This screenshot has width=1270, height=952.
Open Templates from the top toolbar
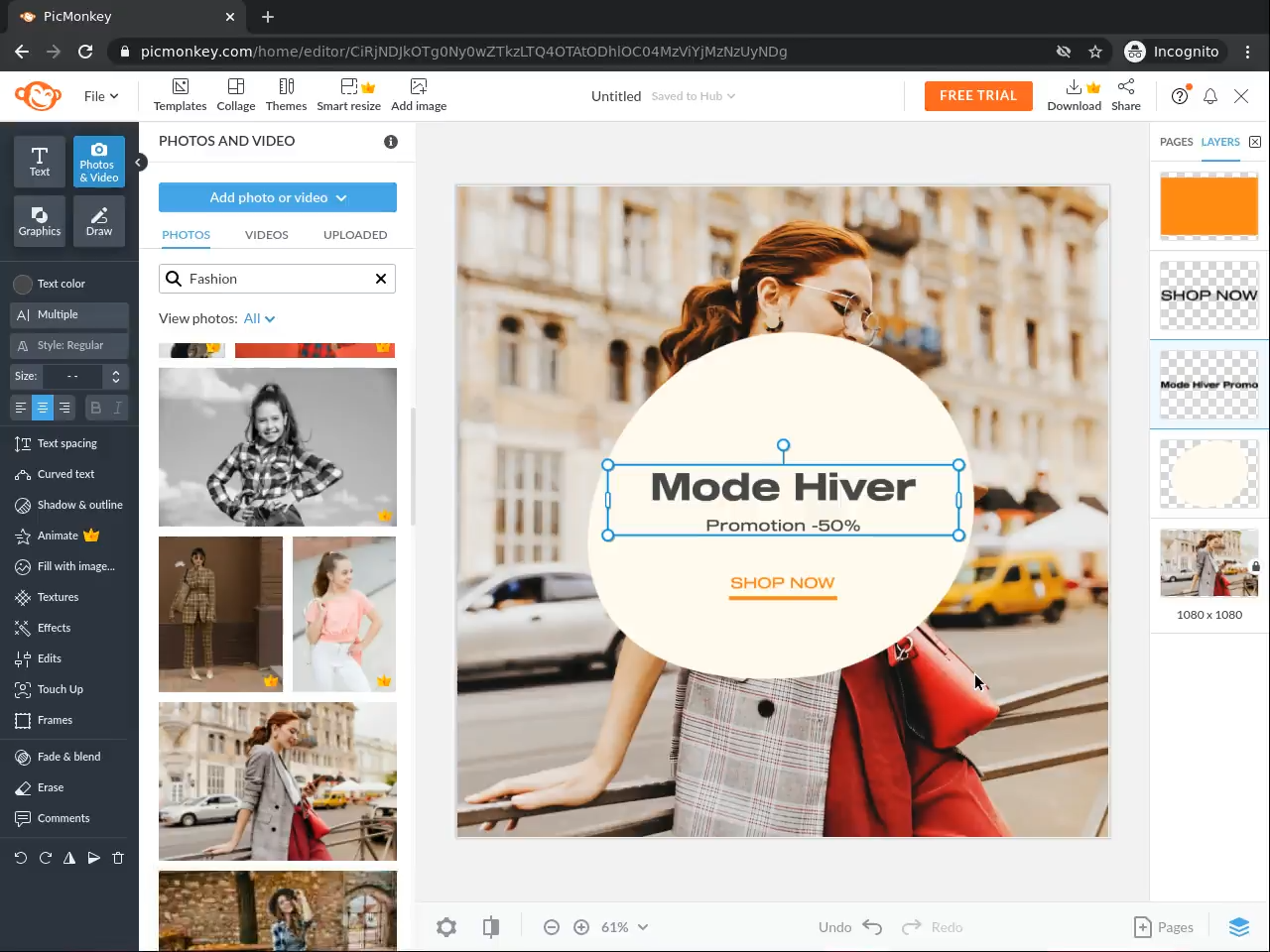click(x=180, y=95)
